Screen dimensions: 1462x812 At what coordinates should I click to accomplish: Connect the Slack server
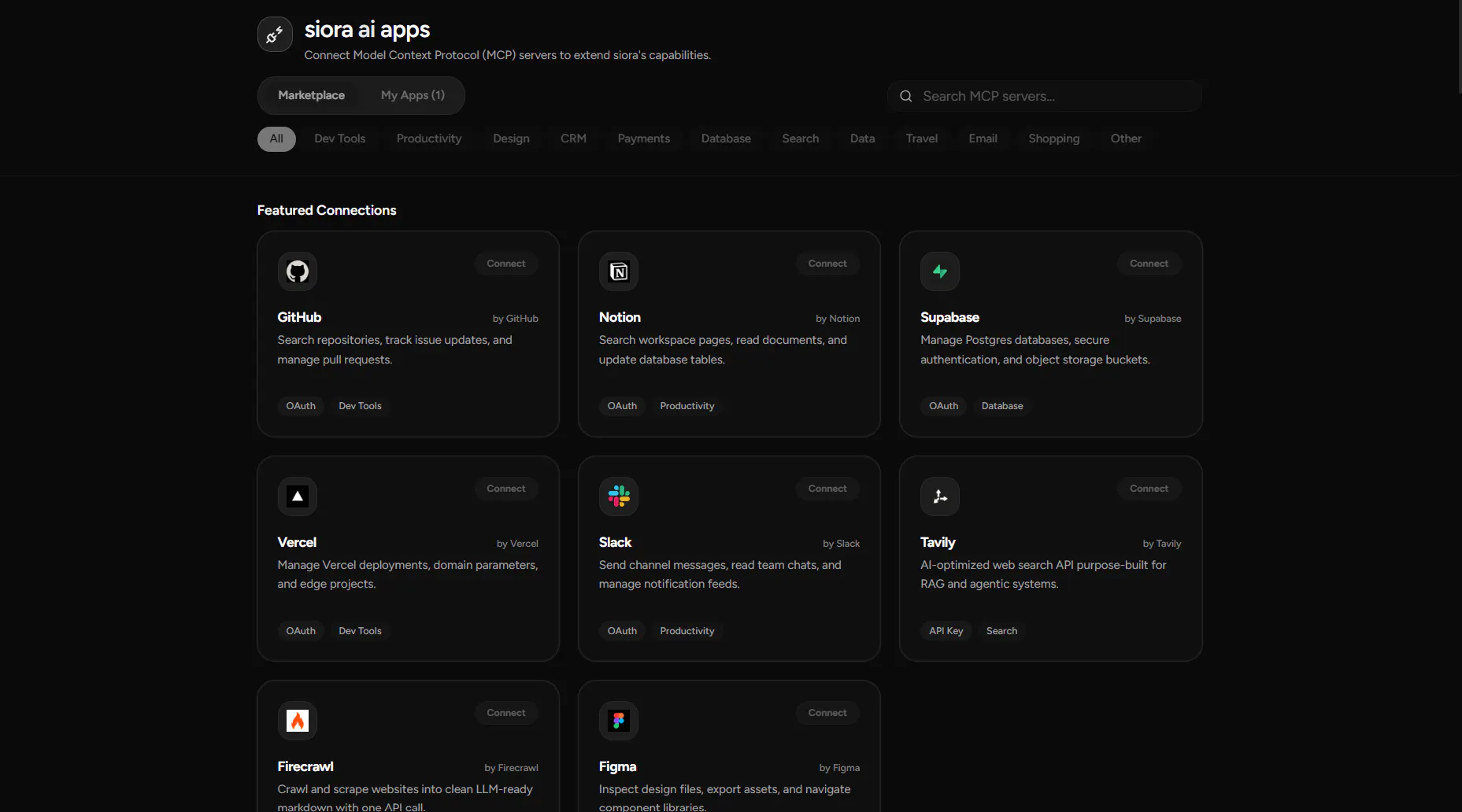[x=827, y=489]
